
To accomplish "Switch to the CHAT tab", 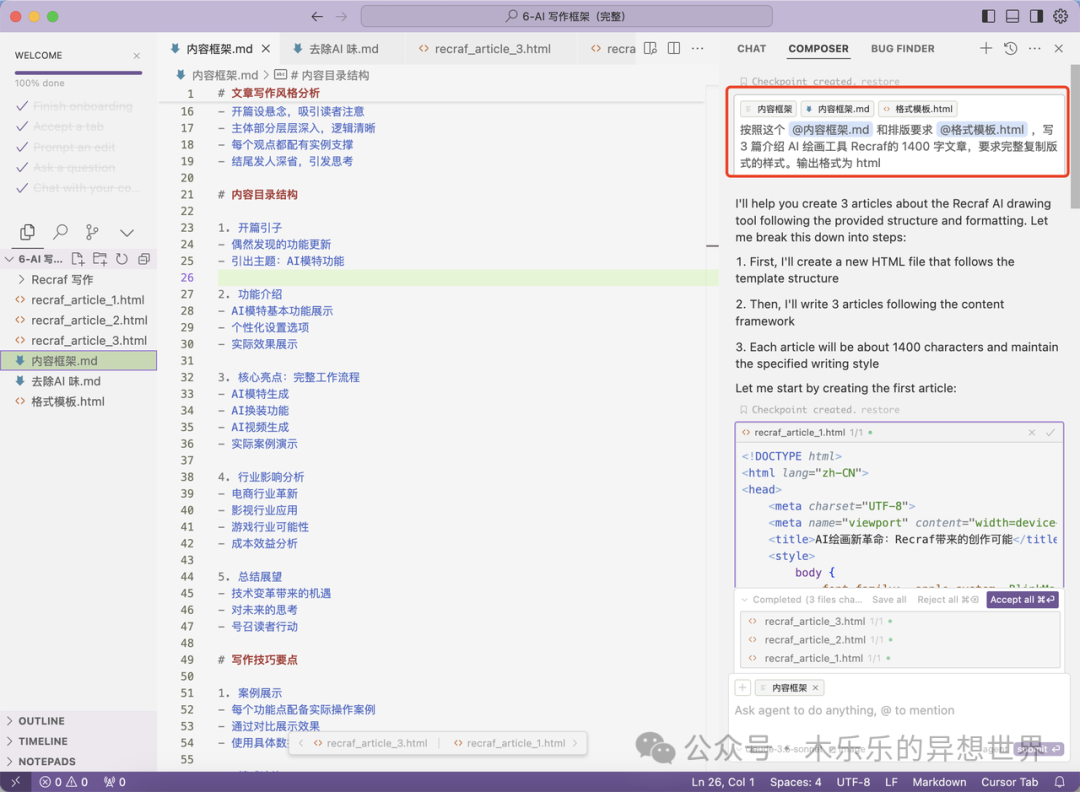I will [x=751, y=48].
